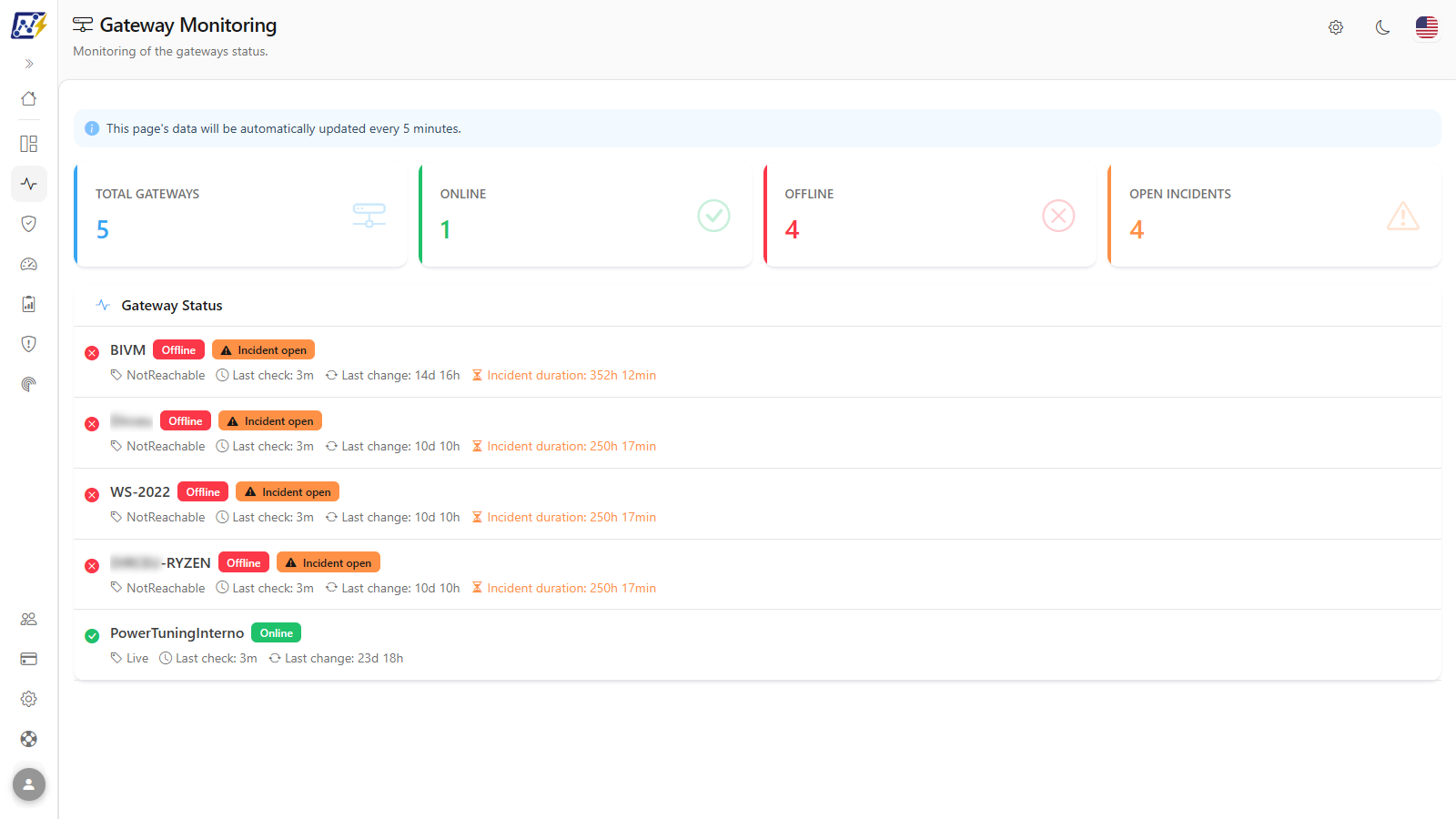Open the fingerprint sidebar icon
This screenshot has width=1456, height=819.
(x=29, y=384)
